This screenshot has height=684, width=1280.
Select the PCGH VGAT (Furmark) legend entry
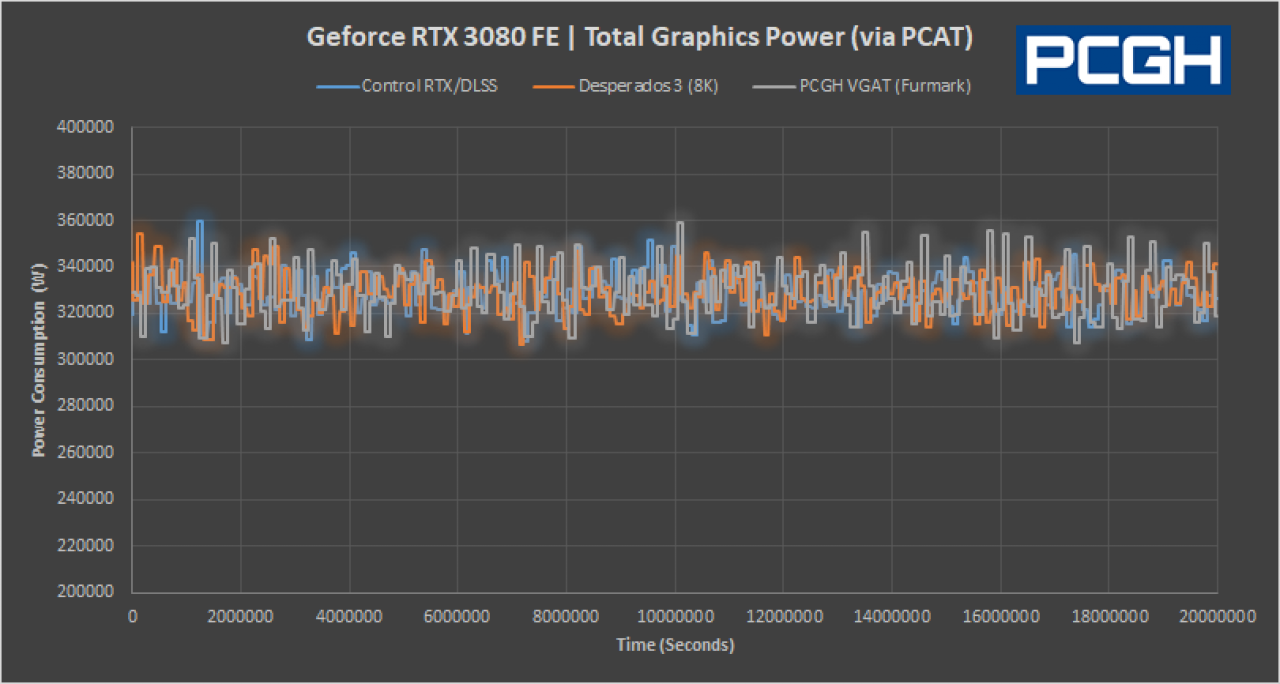[x=864, y=86]
